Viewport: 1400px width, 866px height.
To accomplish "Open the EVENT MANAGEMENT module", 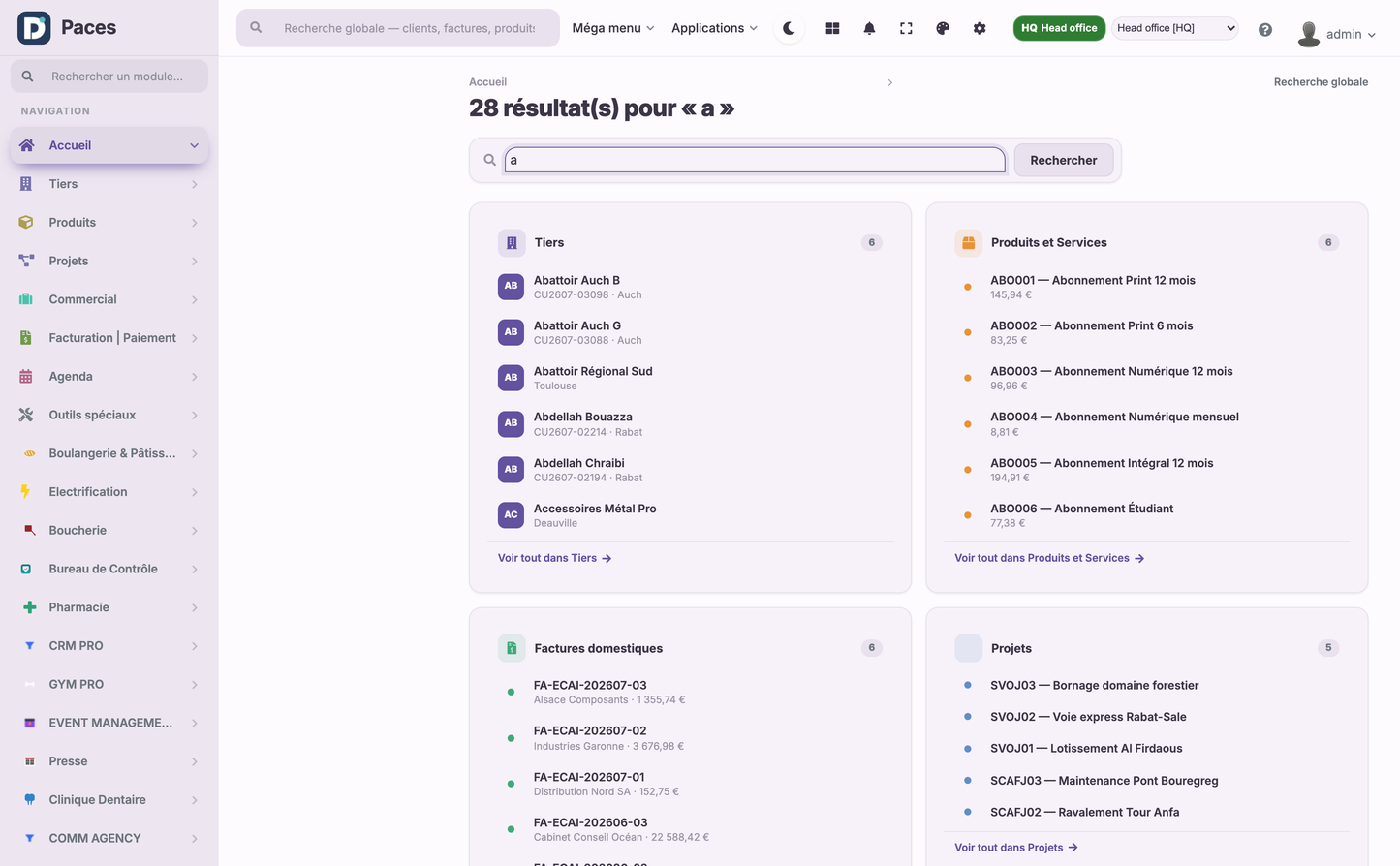I will tap(109, 723).
